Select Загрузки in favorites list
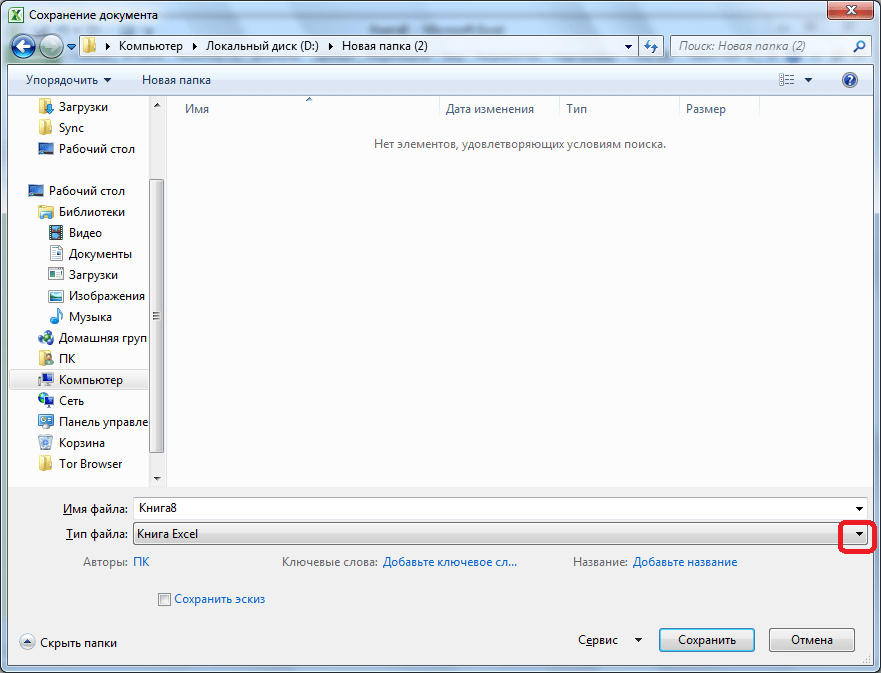Image resolution: width=881 pixels, height=673 pixels. click(83, 107)
